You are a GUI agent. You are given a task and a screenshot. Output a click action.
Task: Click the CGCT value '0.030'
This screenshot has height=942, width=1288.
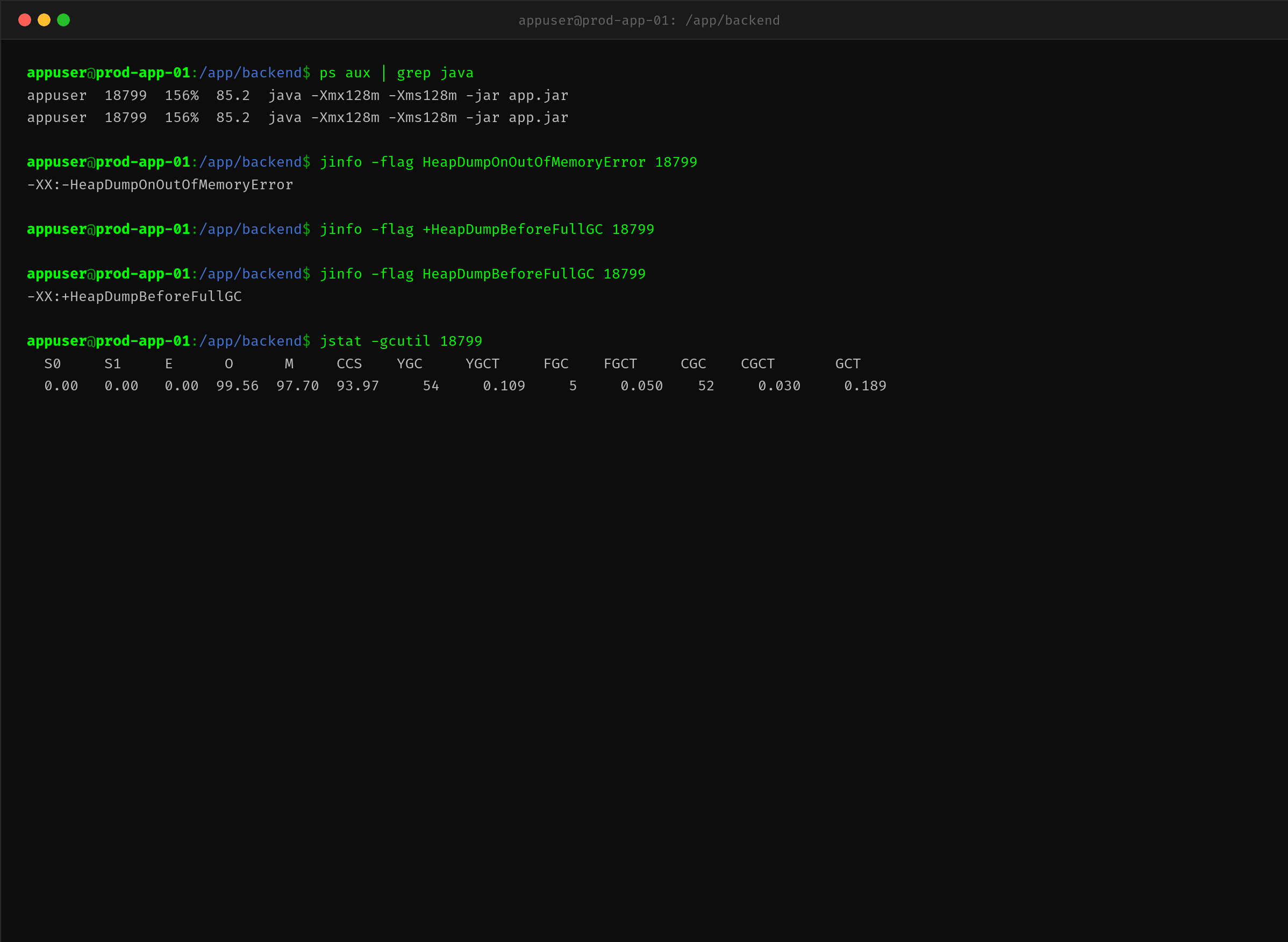[x=779, y=386]
